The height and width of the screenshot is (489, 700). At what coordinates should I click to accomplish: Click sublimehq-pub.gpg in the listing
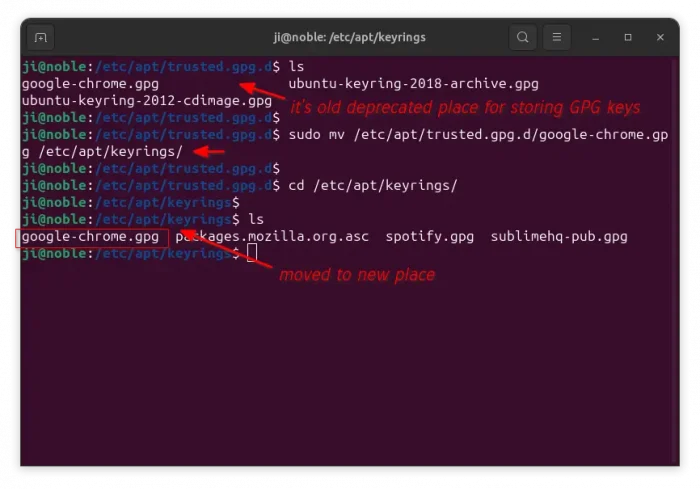pos(559,237)
